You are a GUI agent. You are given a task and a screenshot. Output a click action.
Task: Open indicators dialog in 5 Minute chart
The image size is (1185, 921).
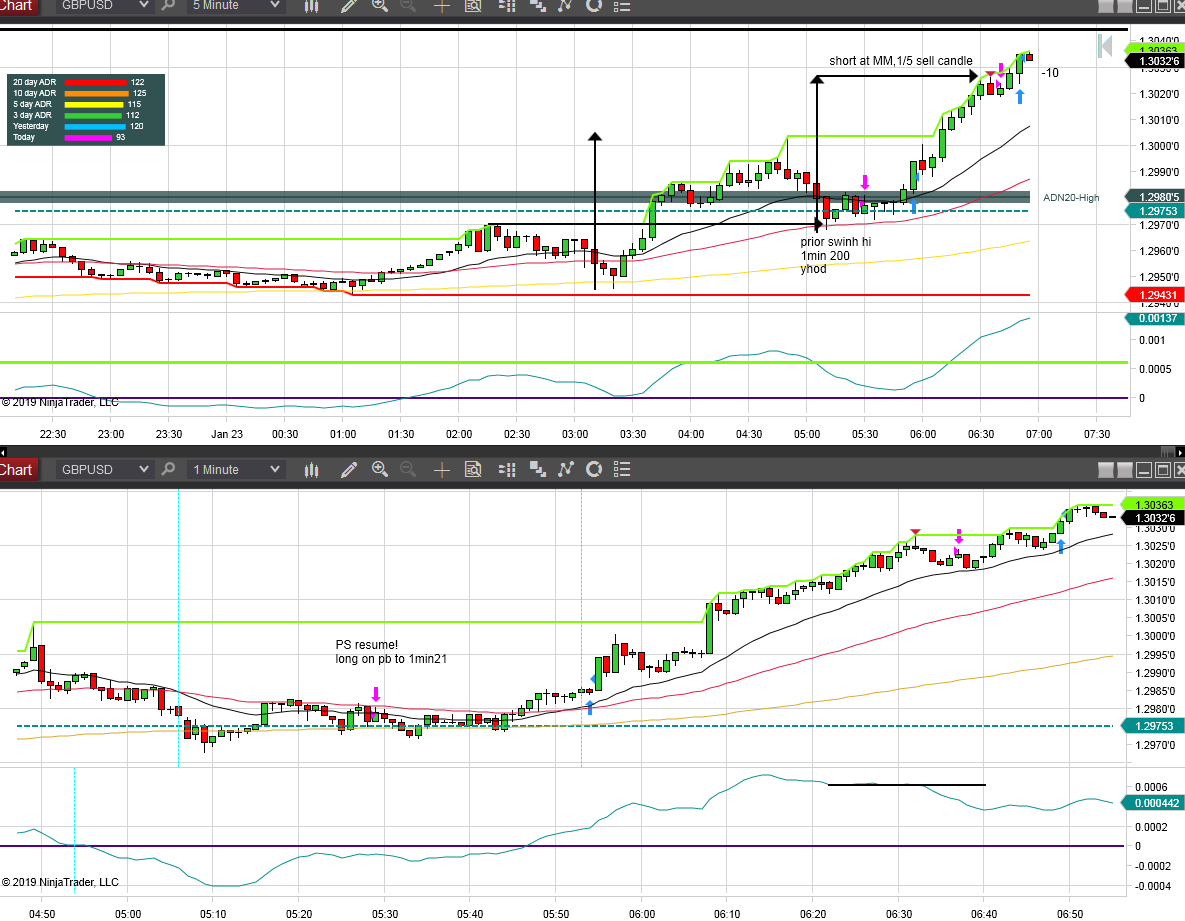coord(565,6)
